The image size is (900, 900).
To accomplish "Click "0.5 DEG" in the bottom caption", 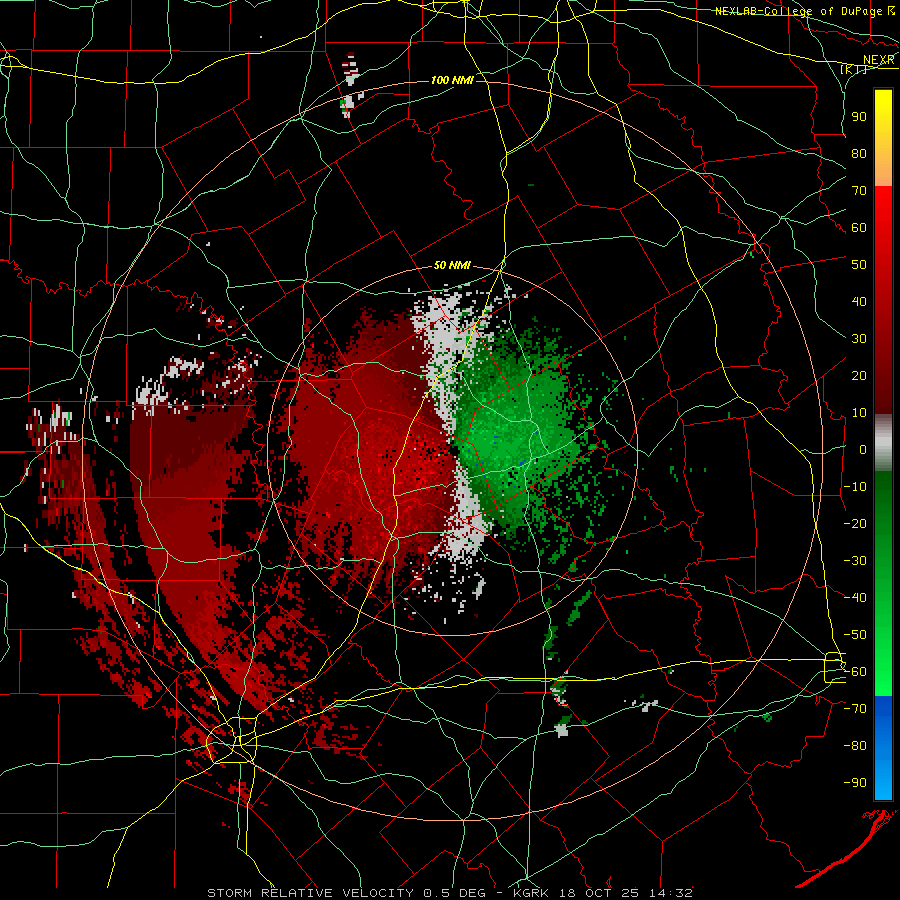I will (x=454, y=893).
